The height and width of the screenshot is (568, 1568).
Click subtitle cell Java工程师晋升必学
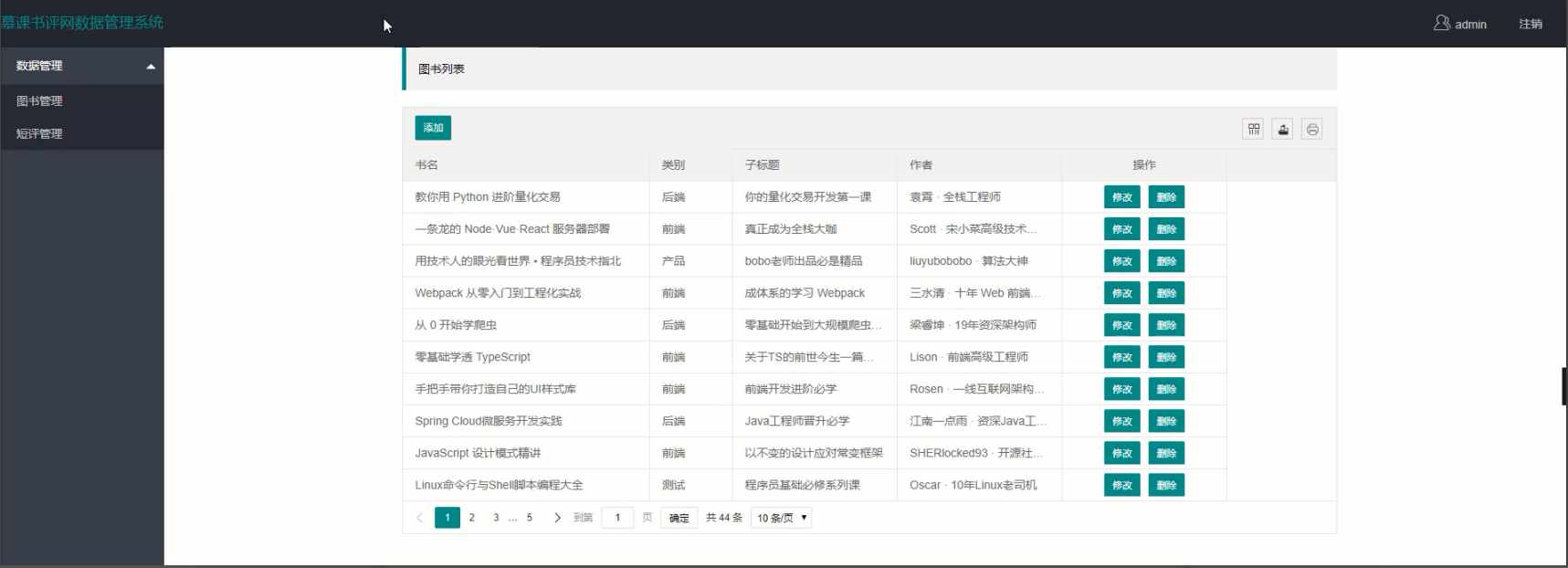click(815, 421)
